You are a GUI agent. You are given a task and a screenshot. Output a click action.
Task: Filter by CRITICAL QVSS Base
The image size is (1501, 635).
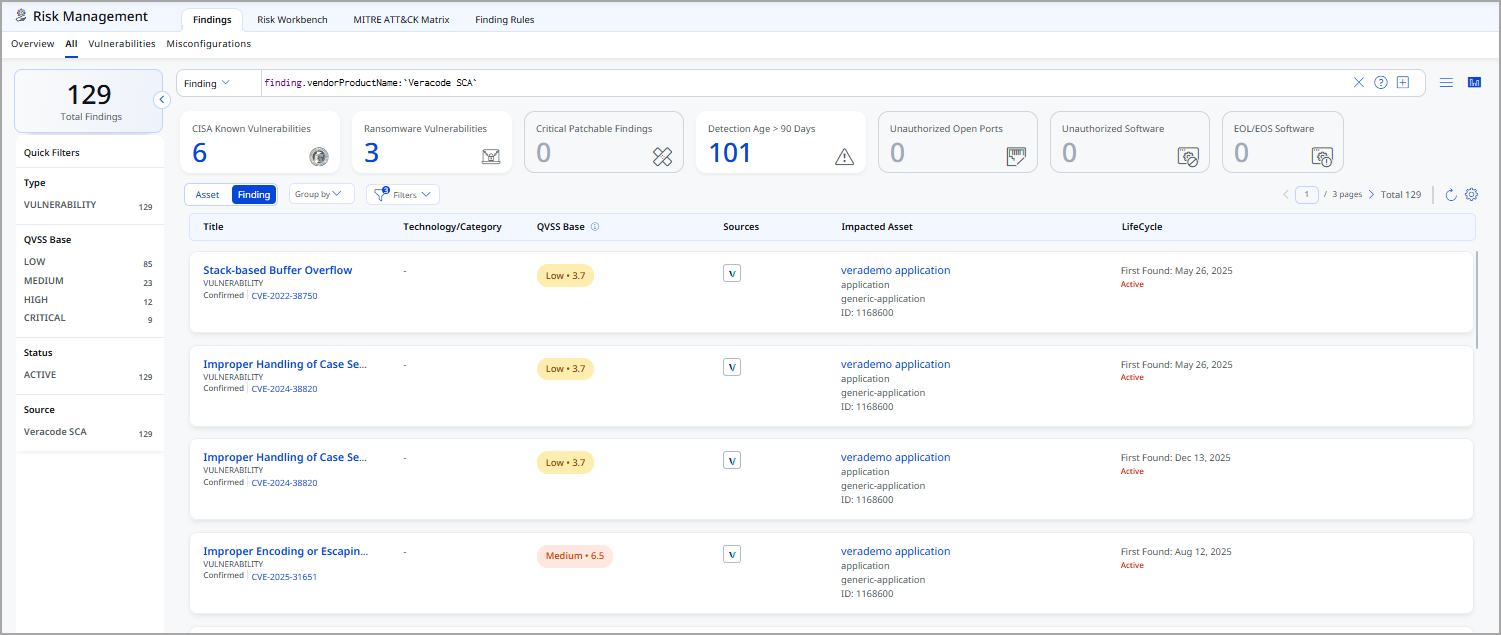pyautogui.click(x=45, y=318)
